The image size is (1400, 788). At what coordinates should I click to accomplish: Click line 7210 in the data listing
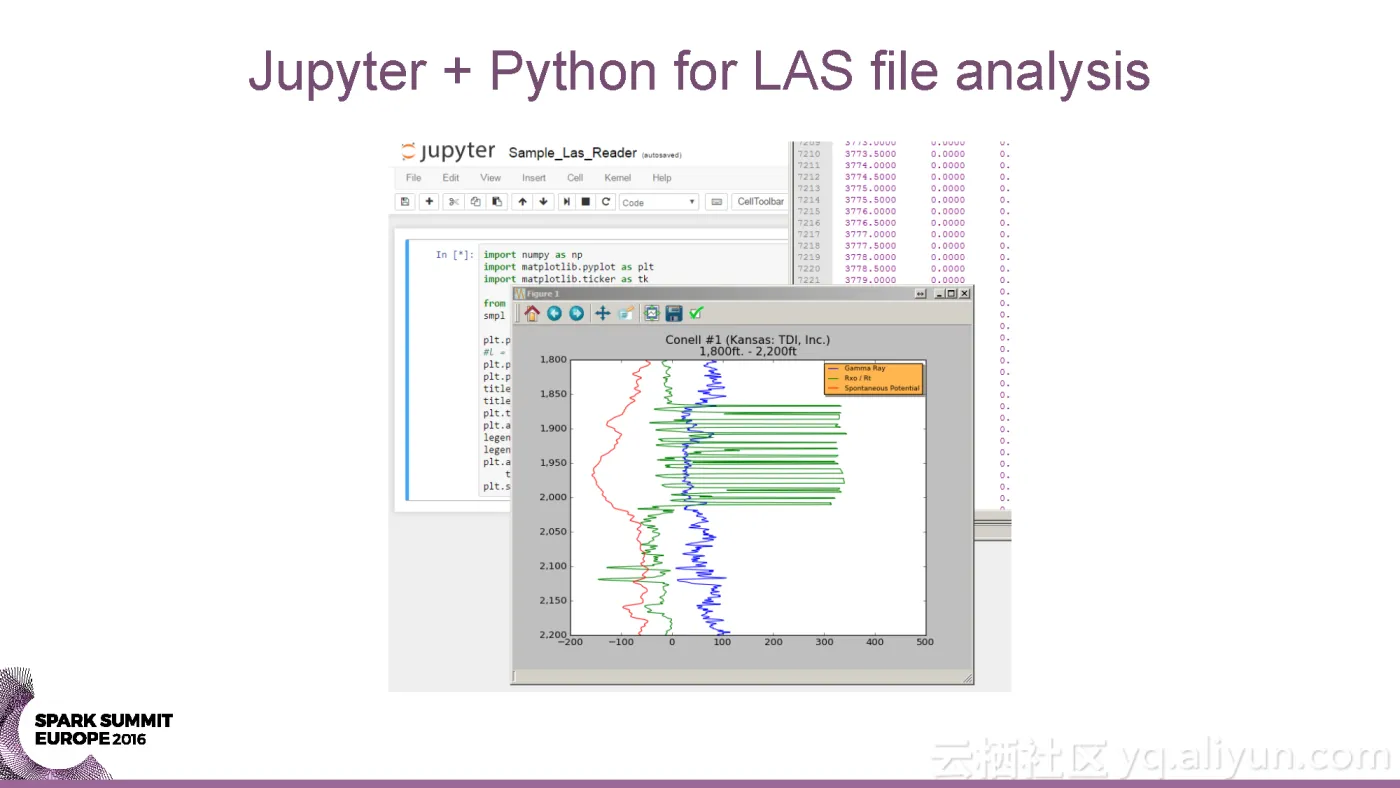808,154
